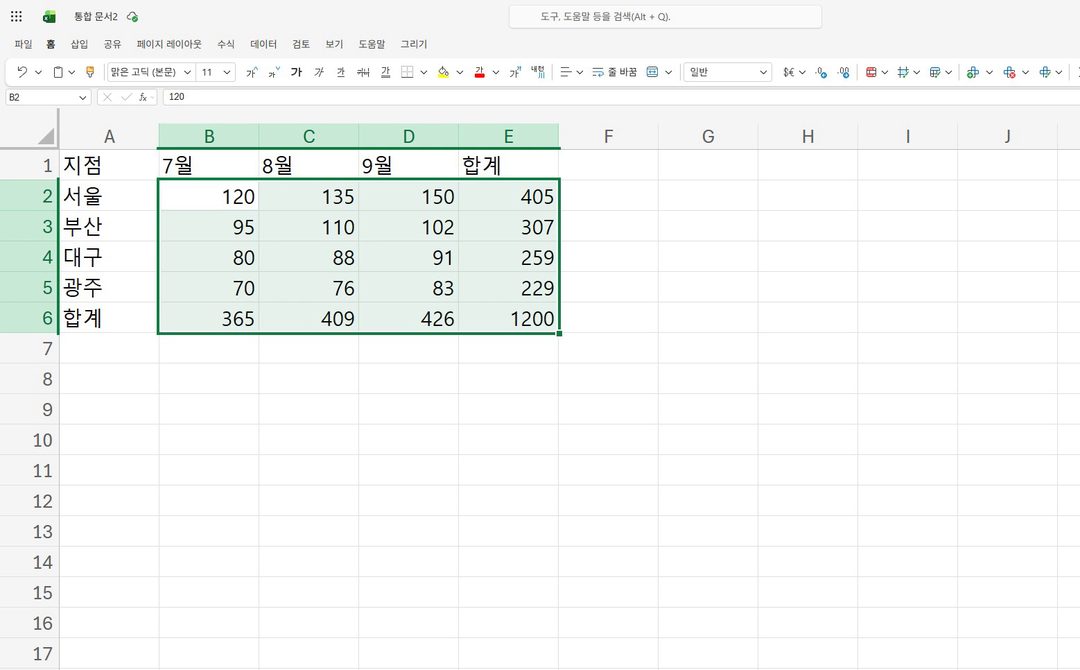Apply the cell borders icon
1080x670 pixels.
pyautogui.click(x=407, y=72)
